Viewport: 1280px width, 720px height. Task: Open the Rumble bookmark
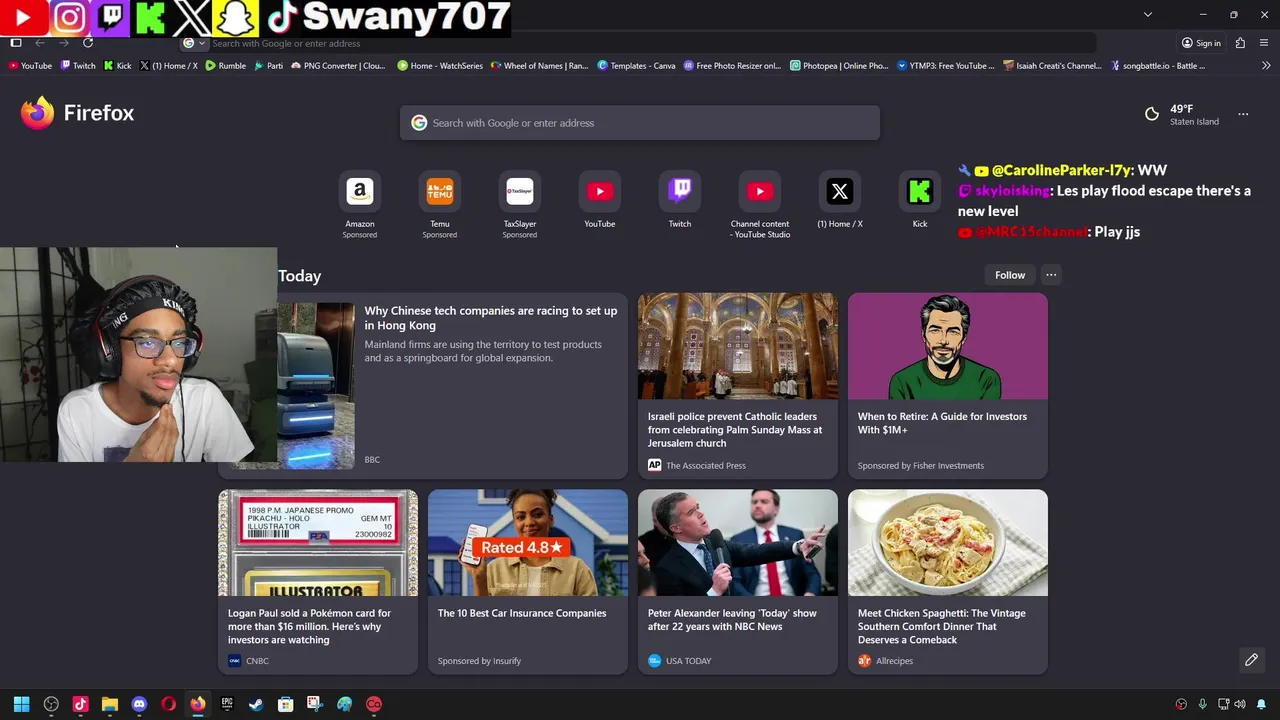click(x=225, y=66)
